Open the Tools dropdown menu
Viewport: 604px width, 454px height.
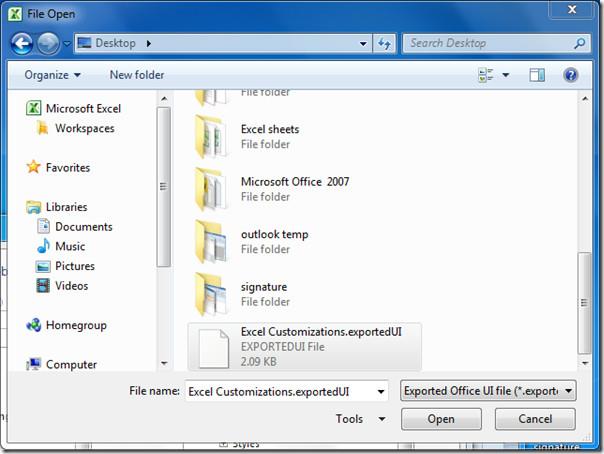[x=360, y=419]
